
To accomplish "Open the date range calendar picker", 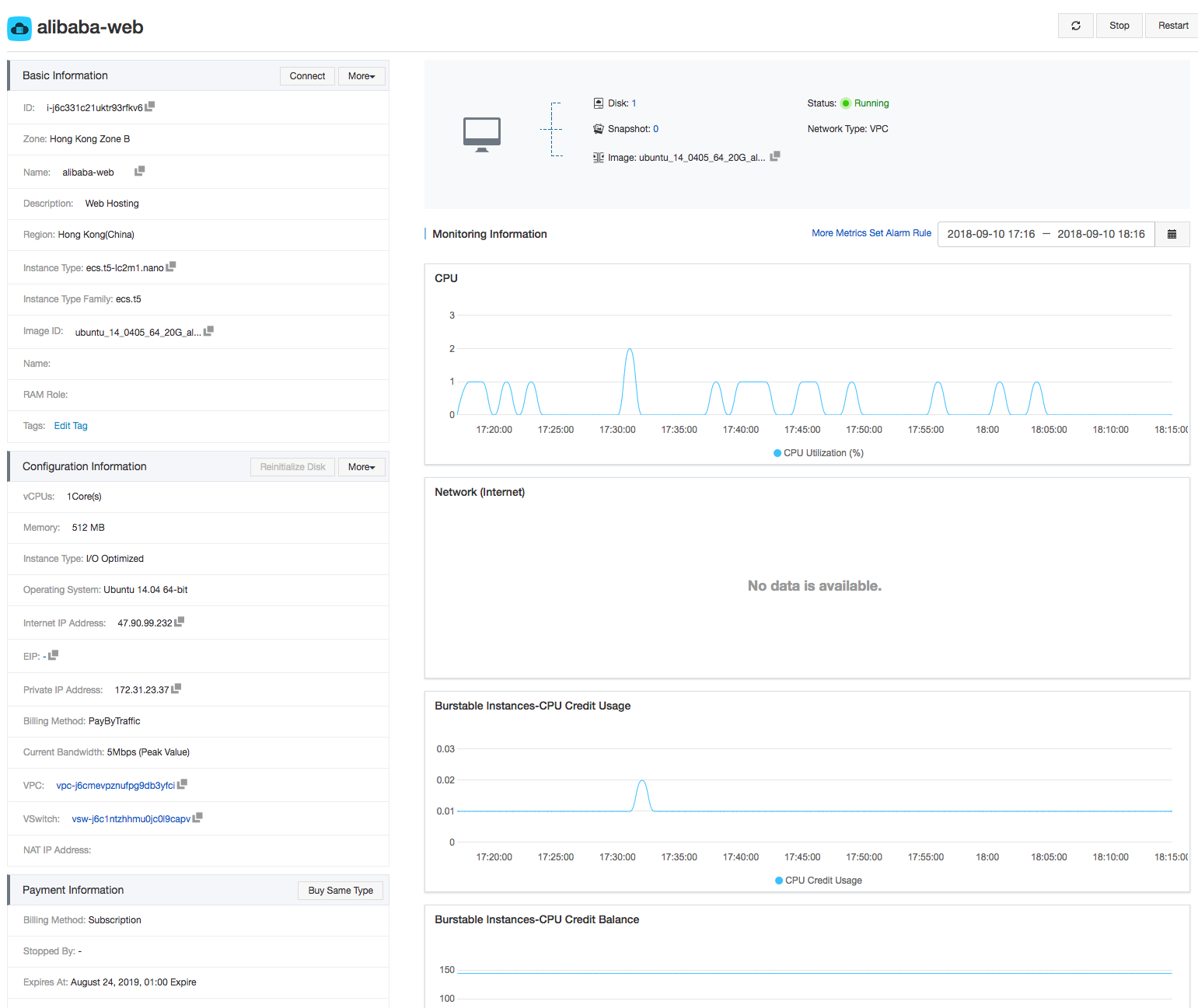I will (x=1172, y=234).
